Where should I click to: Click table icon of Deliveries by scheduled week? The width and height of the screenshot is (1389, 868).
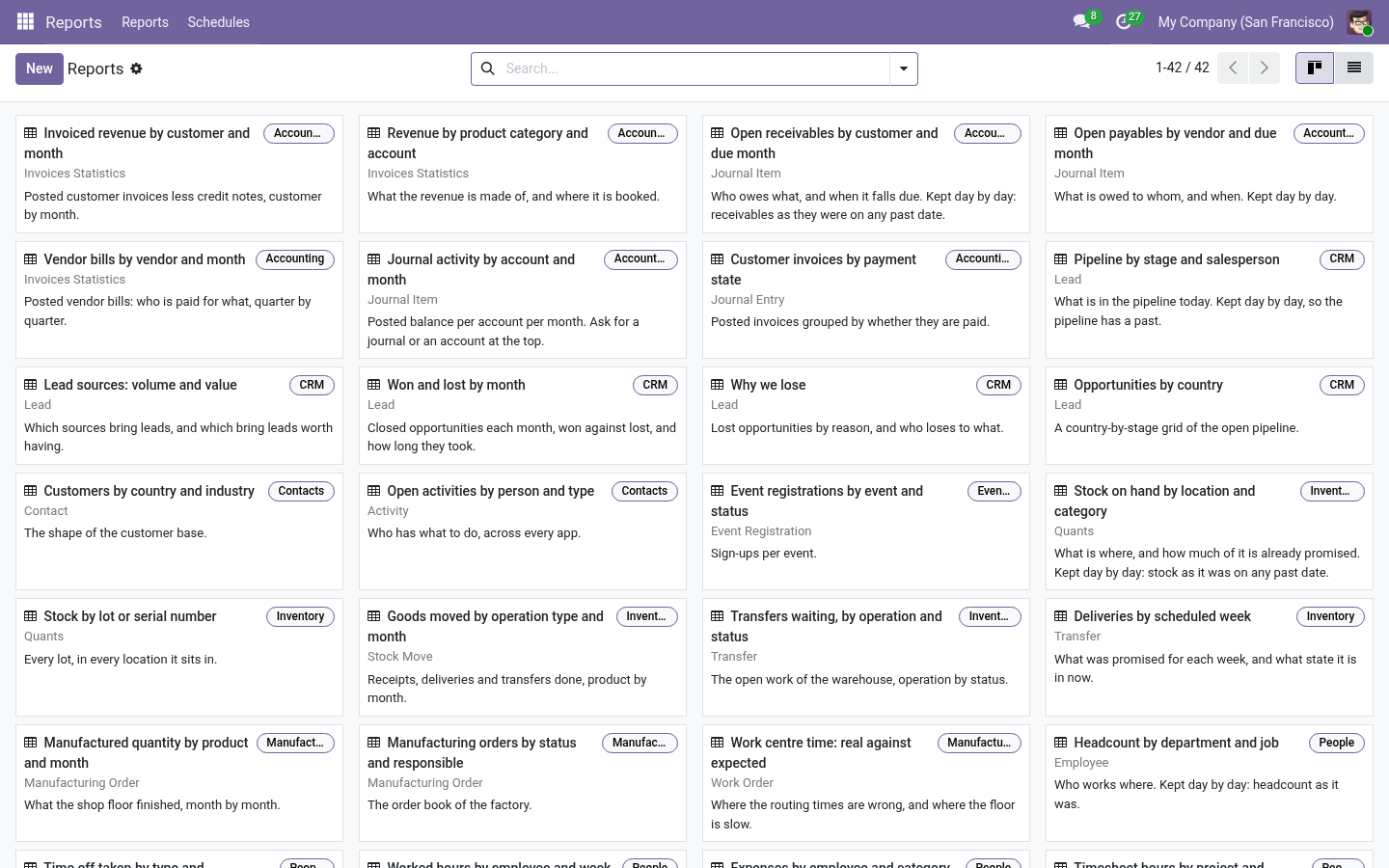(x=1061, y=616)
